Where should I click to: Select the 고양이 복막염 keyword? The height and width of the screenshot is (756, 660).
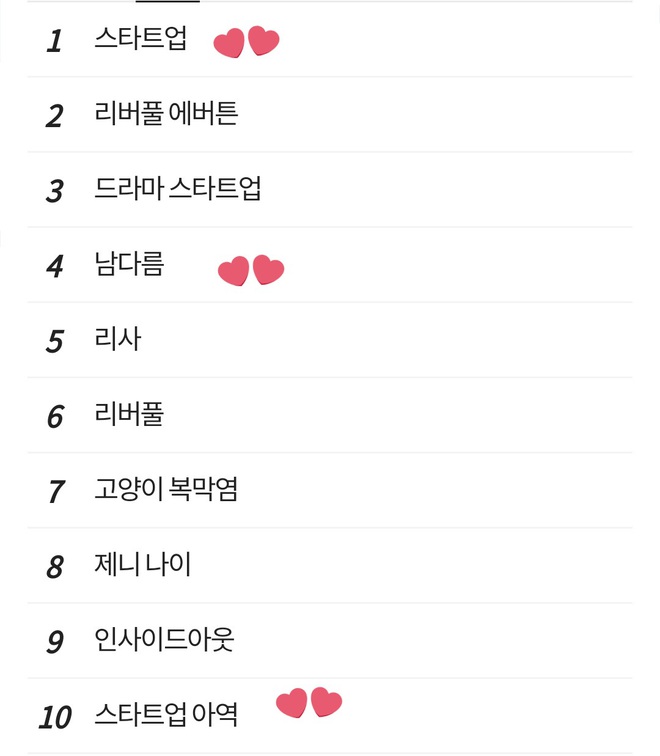[166, 489]
